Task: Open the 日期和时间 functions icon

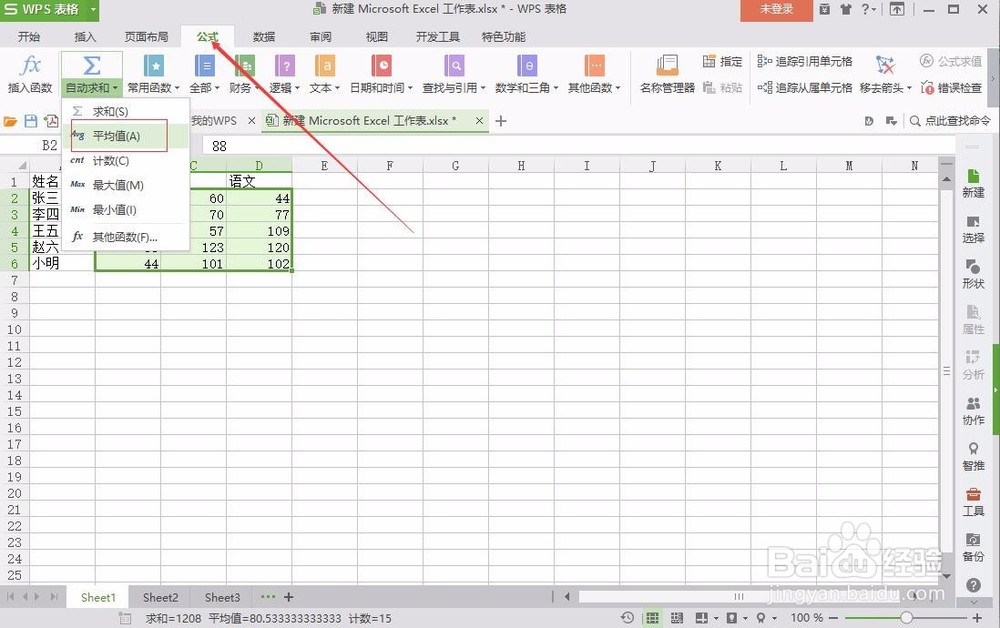Action: pyautogui.click(x=381, y=66)
